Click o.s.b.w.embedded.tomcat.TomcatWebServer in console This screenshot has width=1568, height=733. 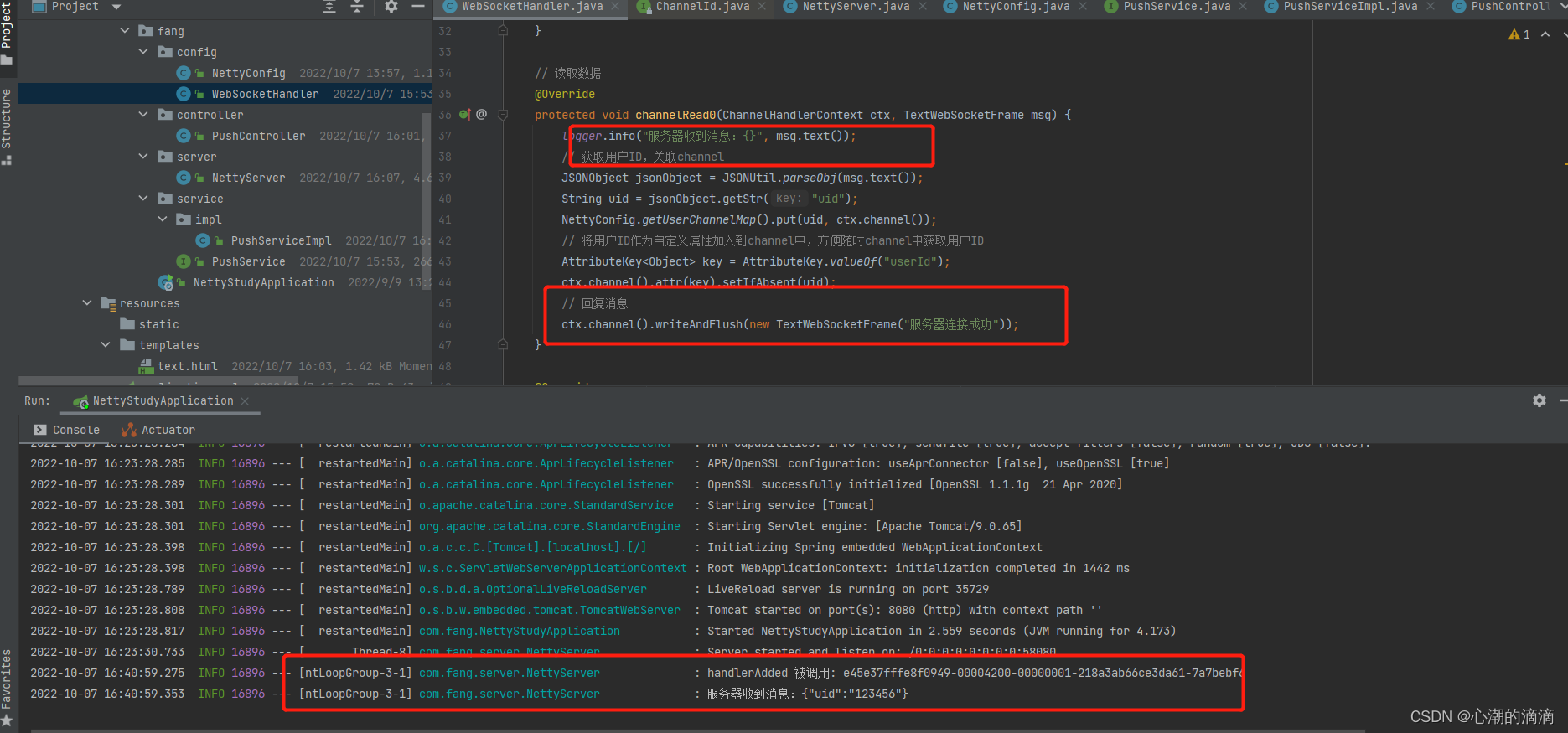pos(550,610)
